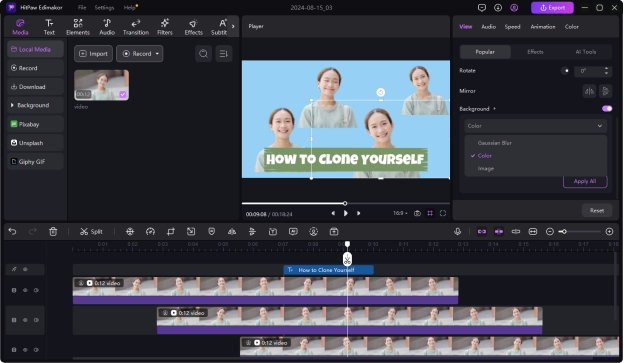Image resolution: width=624 pixels, height=363 pixels.
Task: Toggle the Background switch off
Action: click(607, 109)
